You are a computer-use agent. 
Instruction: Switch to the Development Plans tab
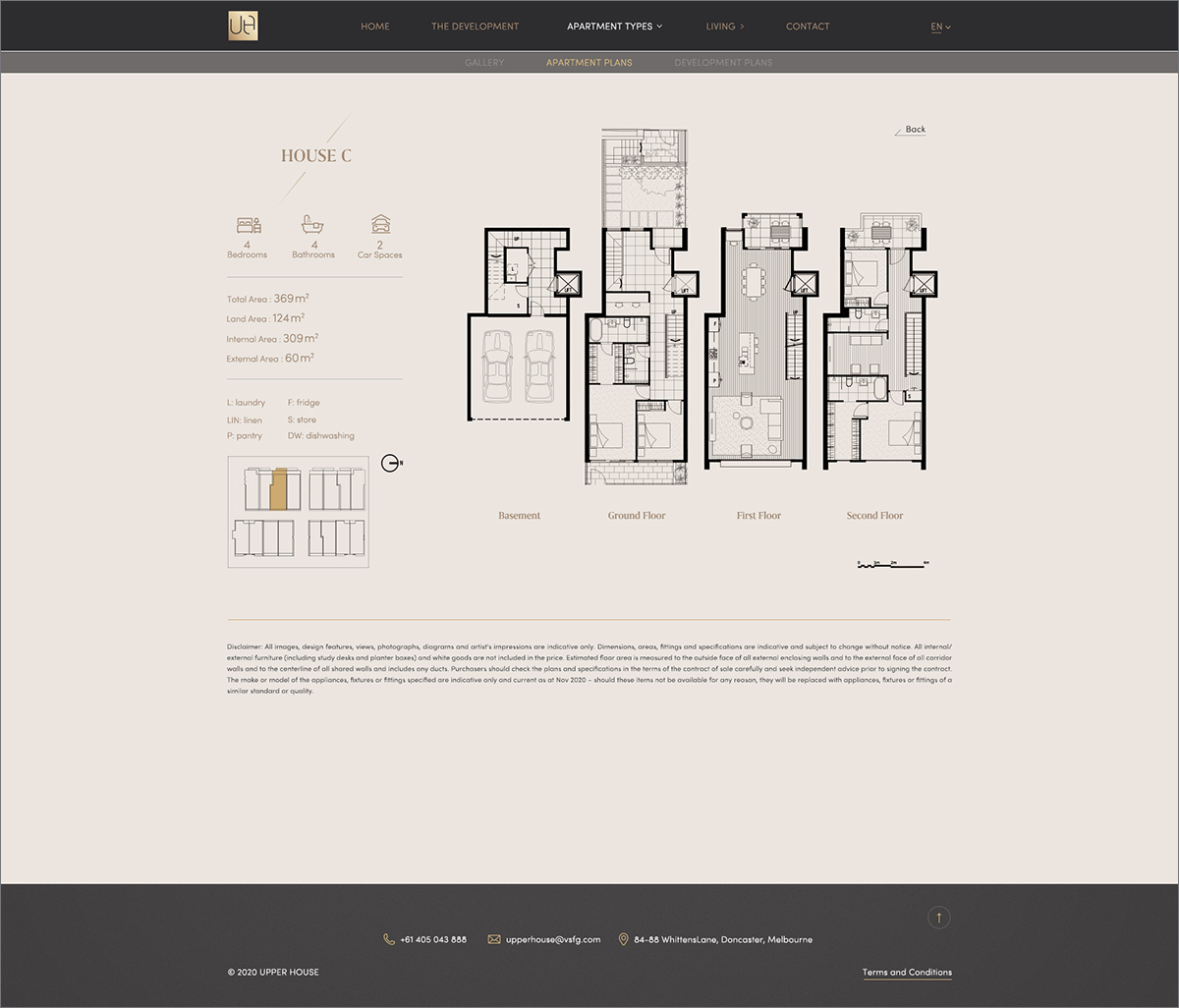point(723,63)
